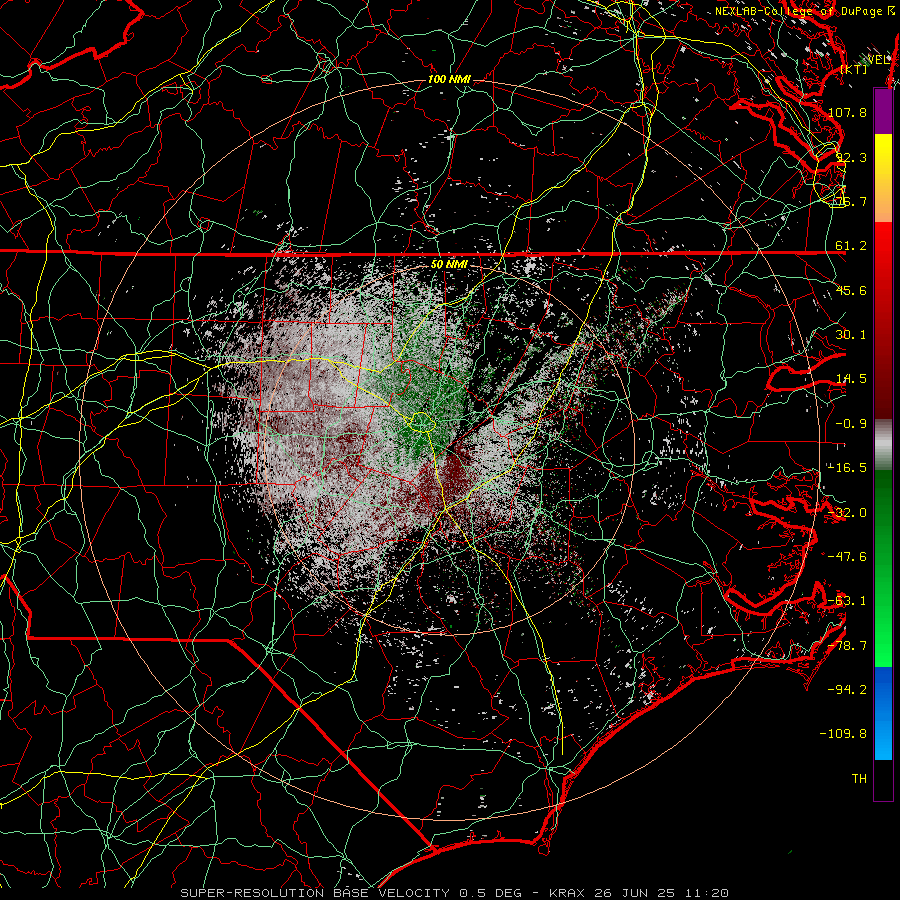Click the blue segment of the velocity color bar
The width and height of the screenshot is (900, 900).
883,712
